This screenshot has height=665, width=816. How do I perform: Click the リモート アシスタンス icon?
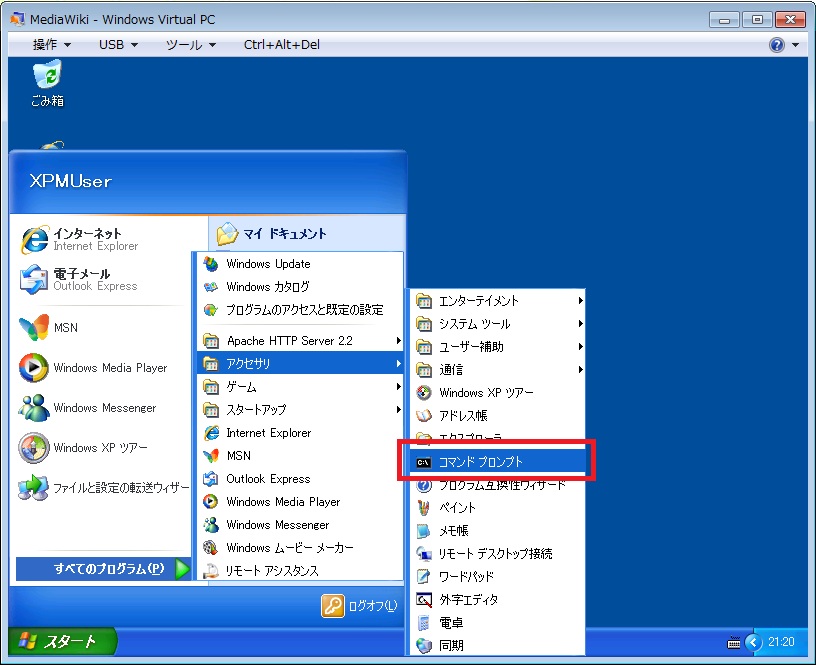click(211, 571)
